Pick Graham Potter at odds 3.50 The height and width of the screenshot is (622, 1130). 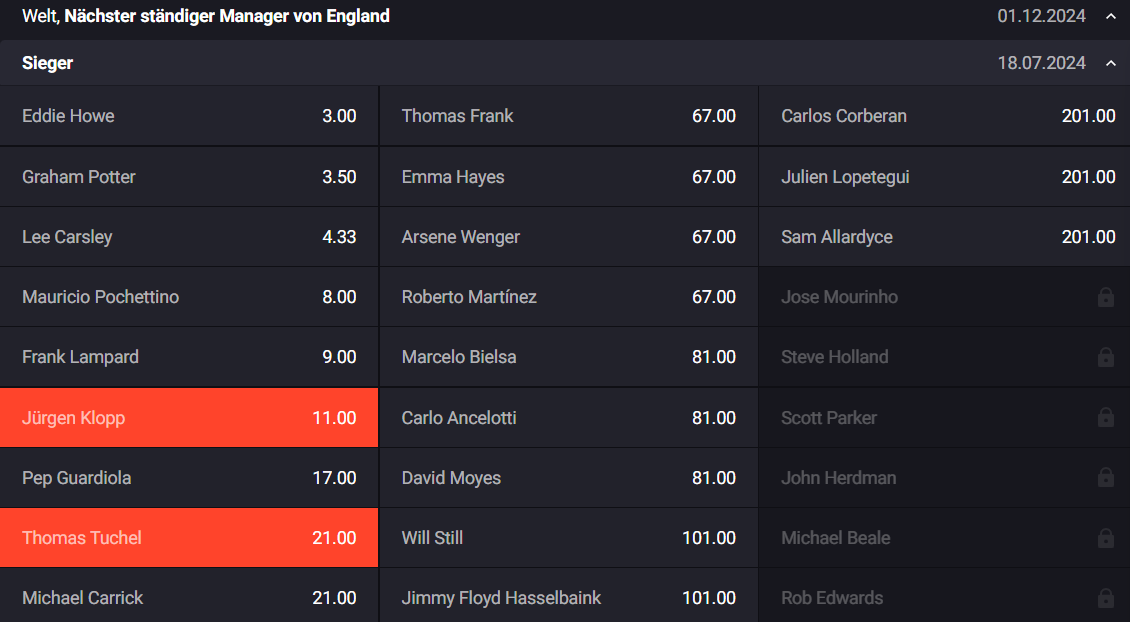(x=189, y=177)
